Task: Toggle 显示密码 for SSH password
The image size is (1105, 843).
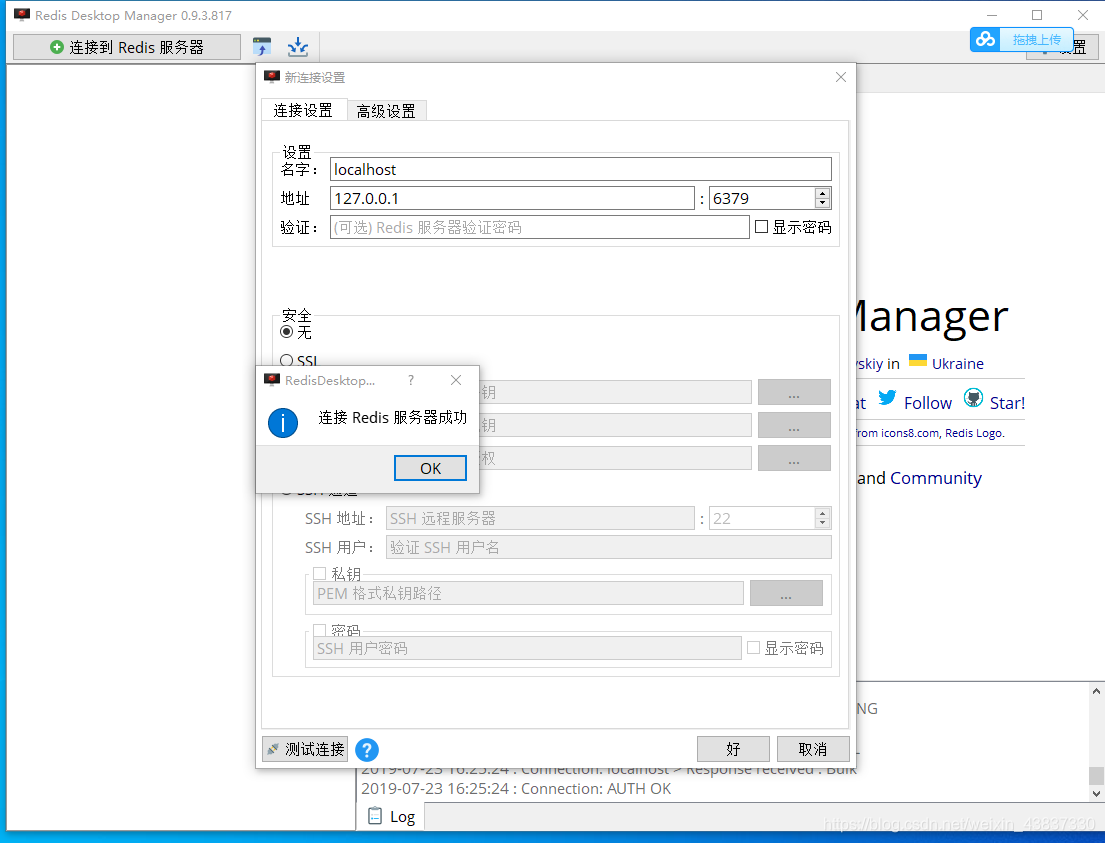Action: point(753,648)
